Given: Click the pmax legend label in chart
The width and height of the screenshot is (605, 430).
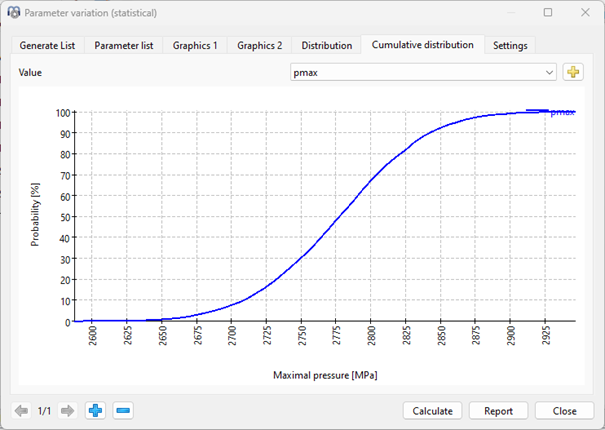Looking at the screenshot, I should point(561,113).
